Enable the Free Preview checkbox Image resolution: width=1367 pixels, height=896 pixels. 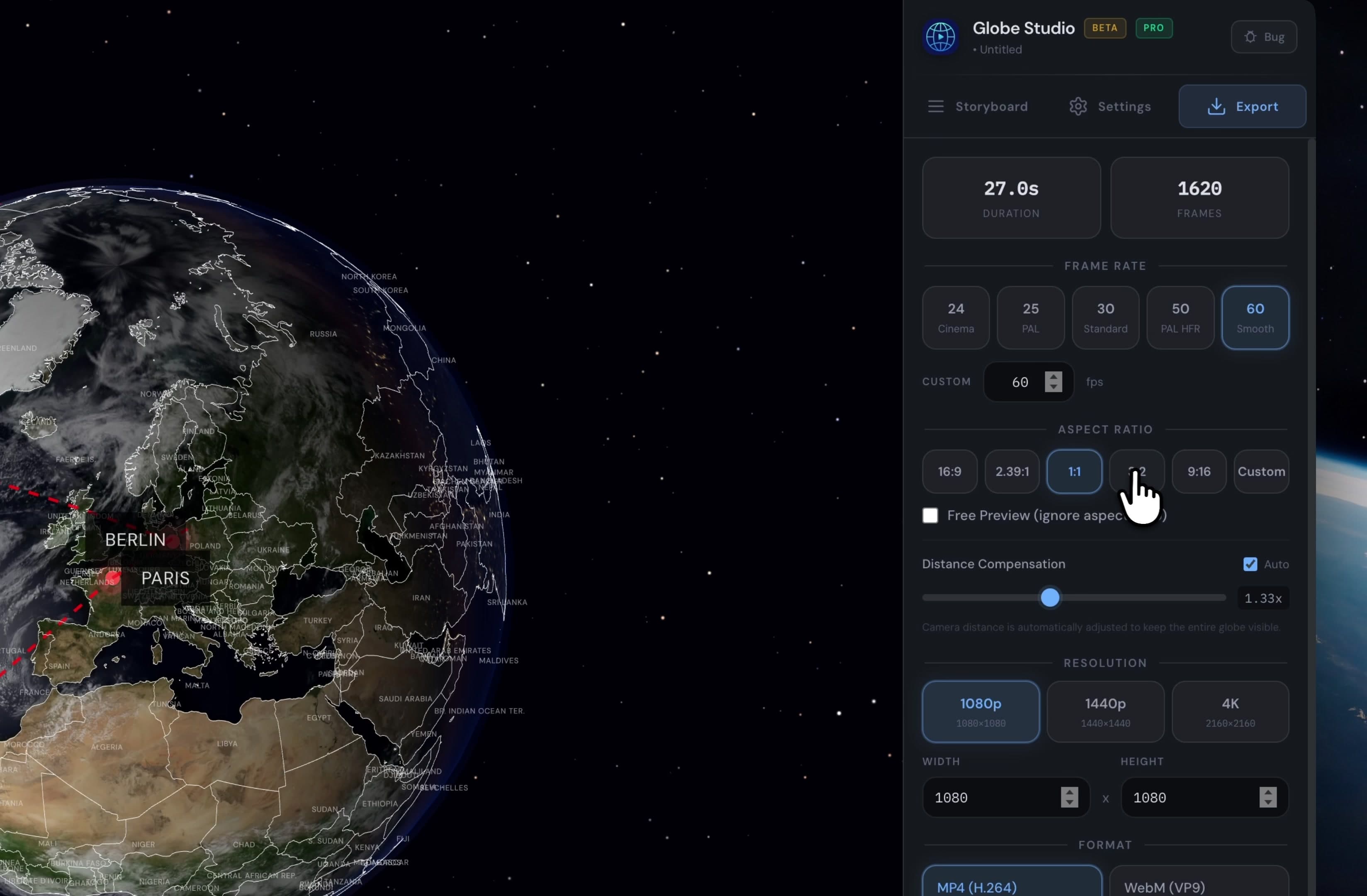[x=929, y=515]
